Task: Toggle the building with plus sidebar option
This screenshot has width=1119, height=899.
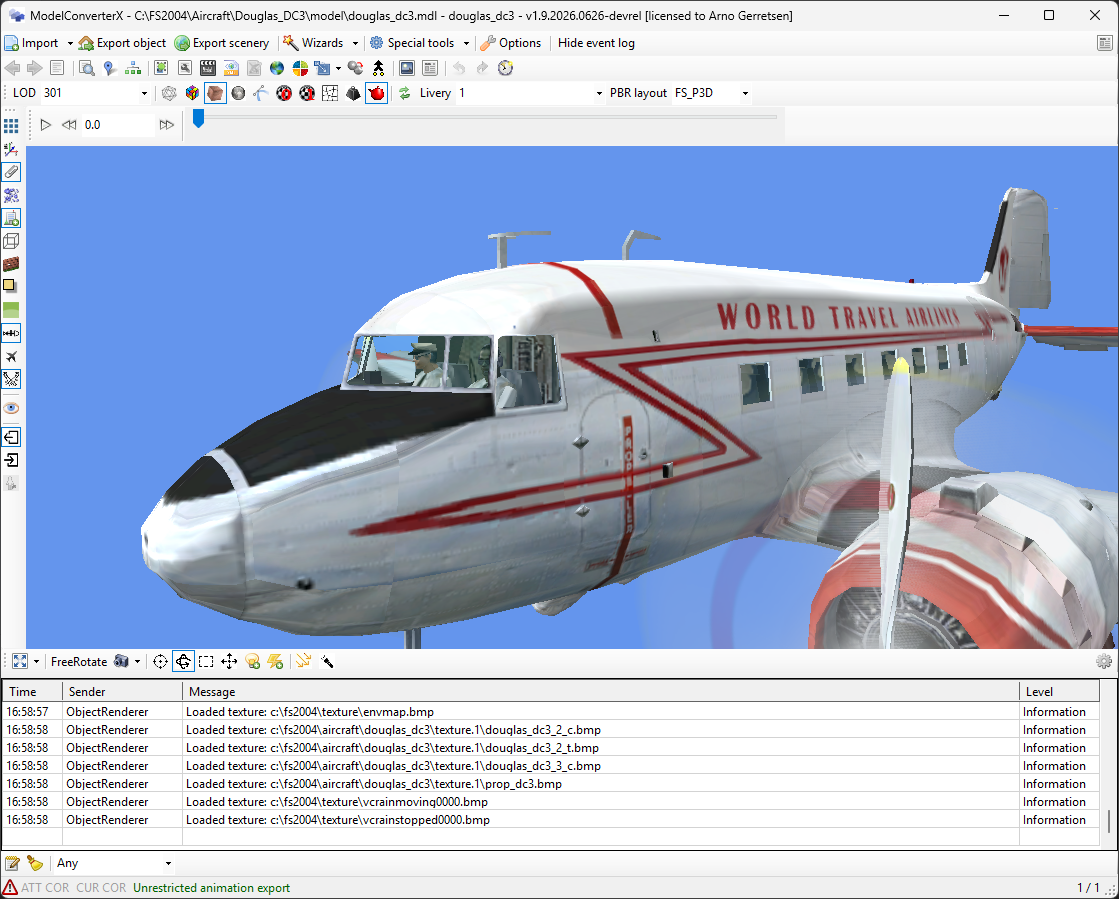Action: click(x=11, y=218)
